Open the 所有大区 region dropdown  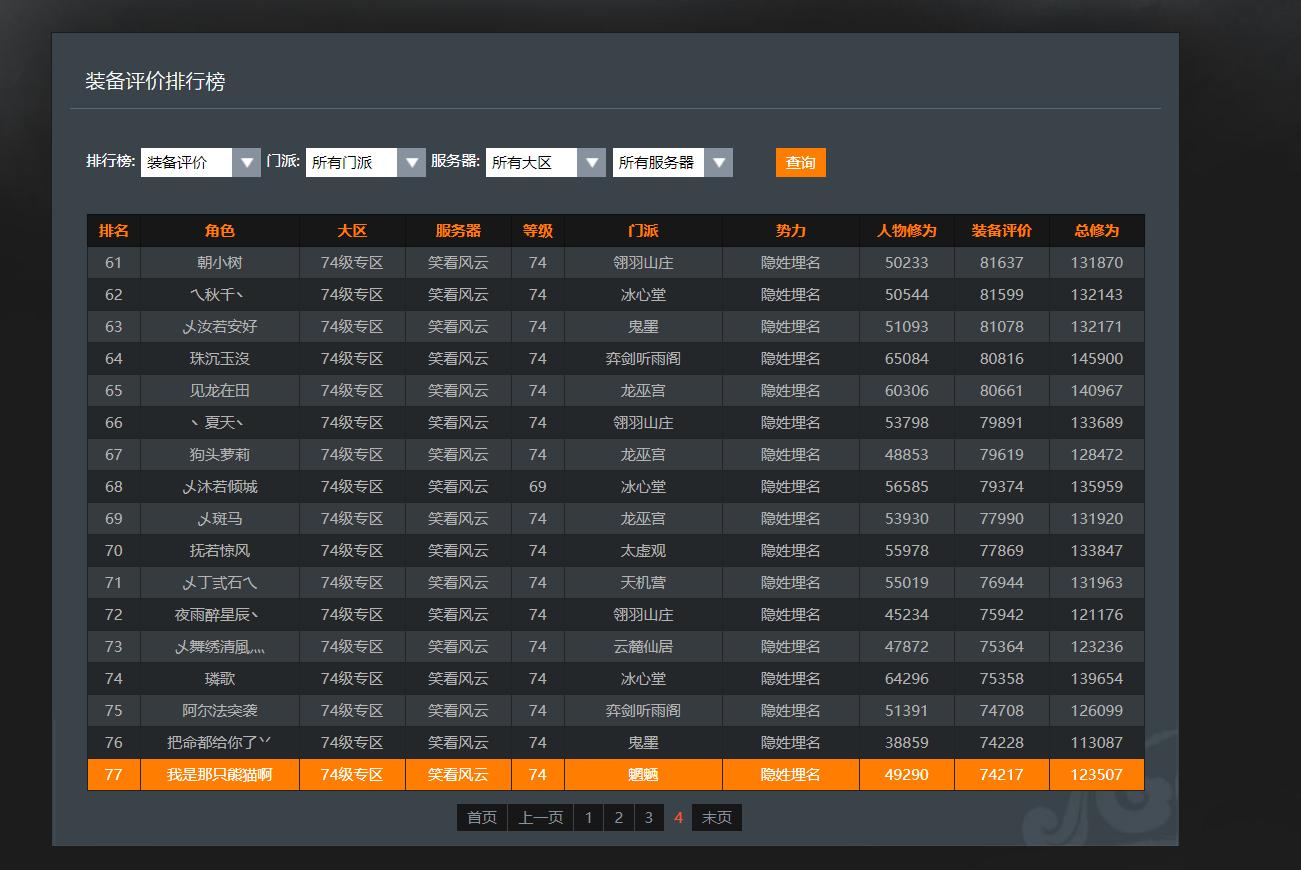click(545, 162)
